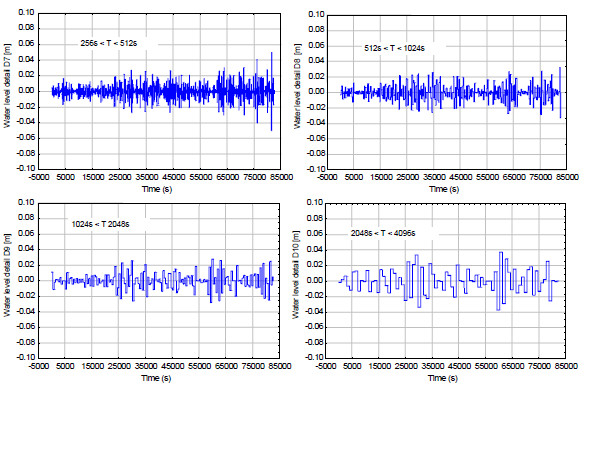Click the '0.06' tick on the D9 y-axis
Image resolution: width=601 pixels, height=469 pixels.
(26, 233)
